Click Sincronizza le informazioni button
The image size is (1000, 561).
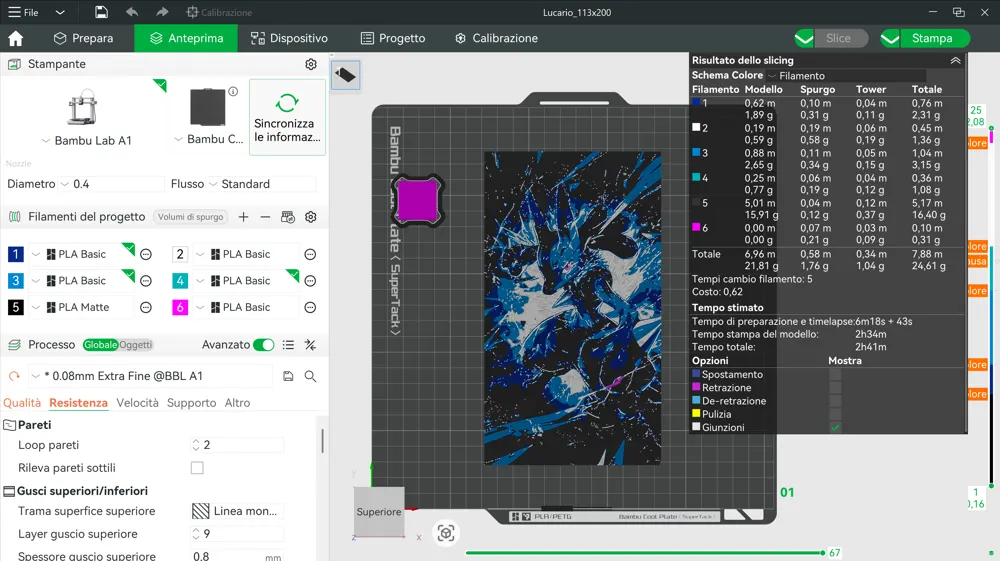point(287,117)
